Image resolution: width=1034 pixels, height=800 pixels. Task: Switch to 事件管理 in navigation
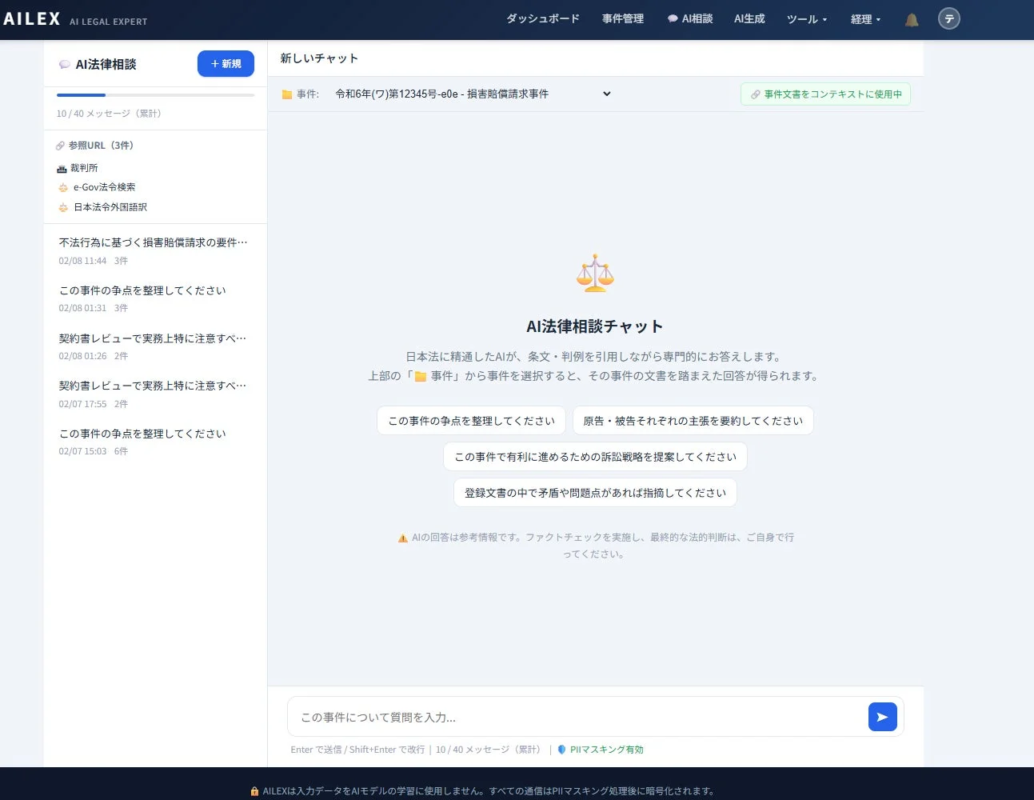pyautogui.click(x=622, y=17)
